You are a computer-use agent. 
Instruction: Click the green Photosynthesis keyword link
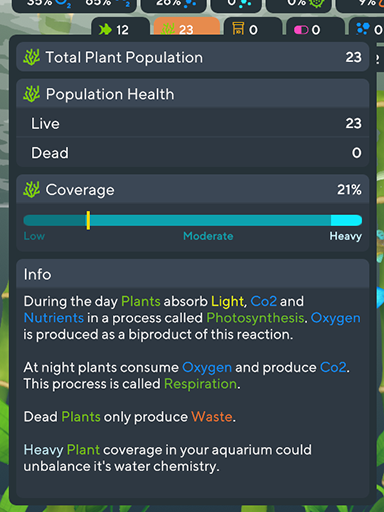(x=255, y=318)
